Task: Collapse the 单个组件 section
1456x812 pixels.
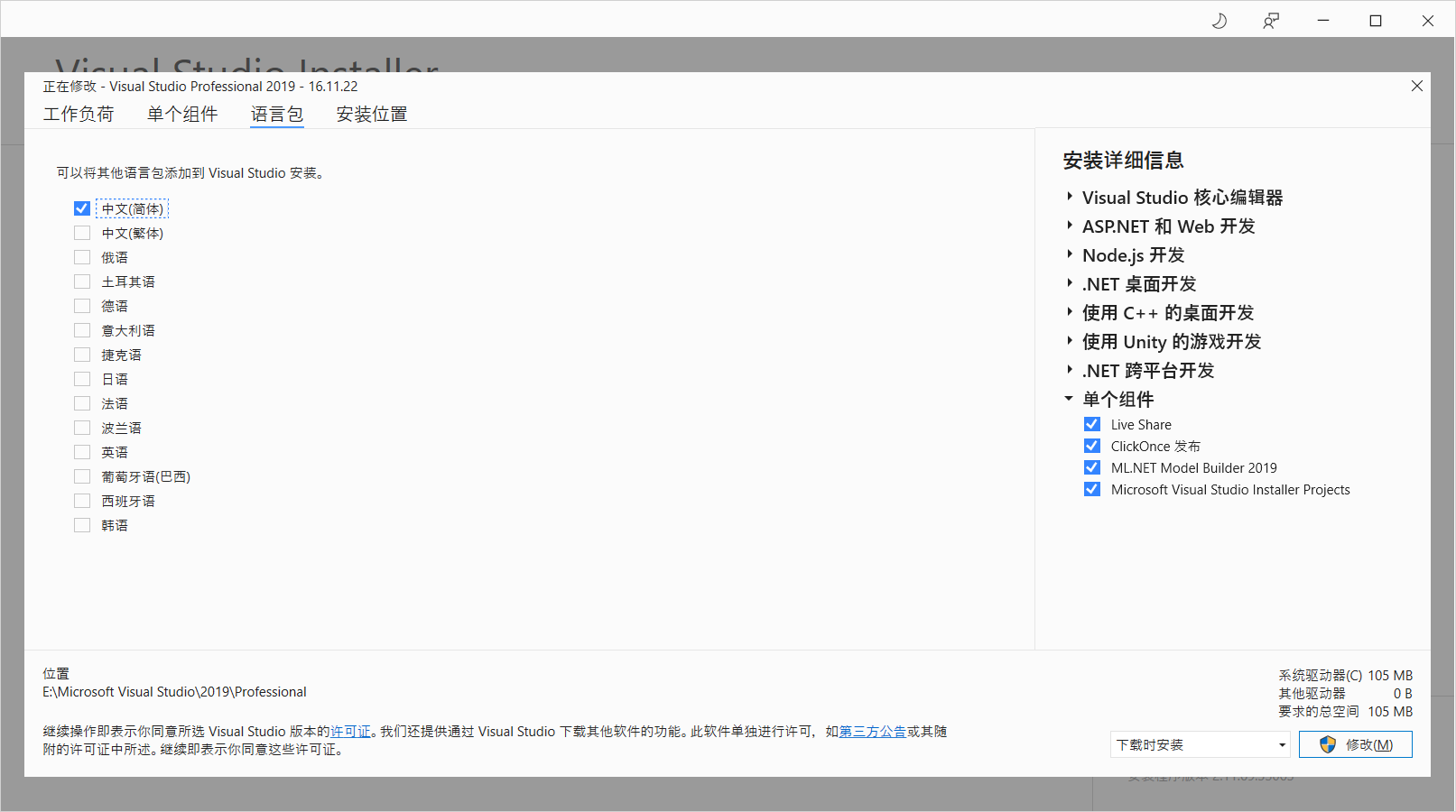Action: [x=1069, y=399]
